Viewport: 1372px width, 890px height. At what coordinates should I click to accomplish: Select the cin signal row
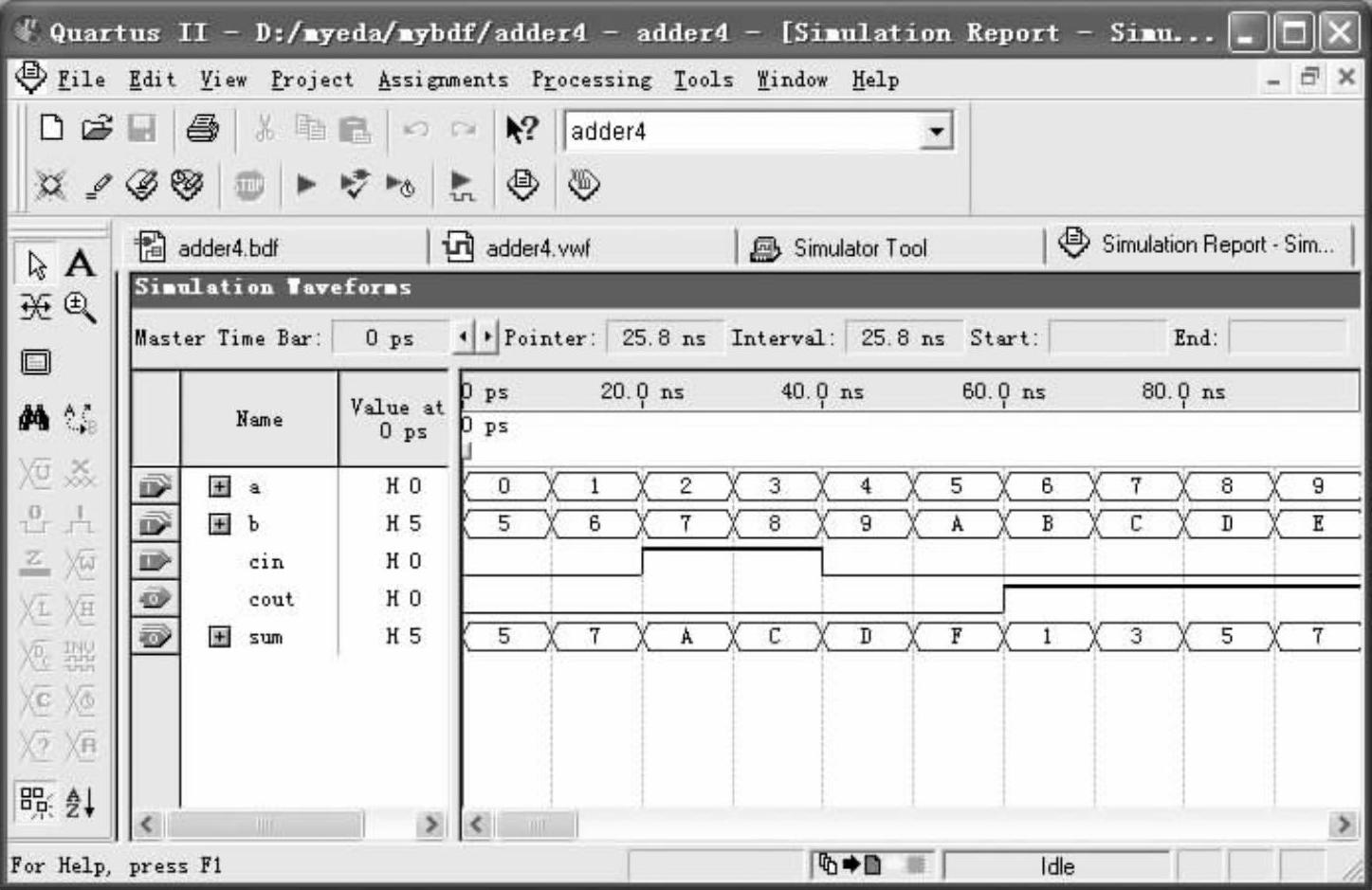289,561
